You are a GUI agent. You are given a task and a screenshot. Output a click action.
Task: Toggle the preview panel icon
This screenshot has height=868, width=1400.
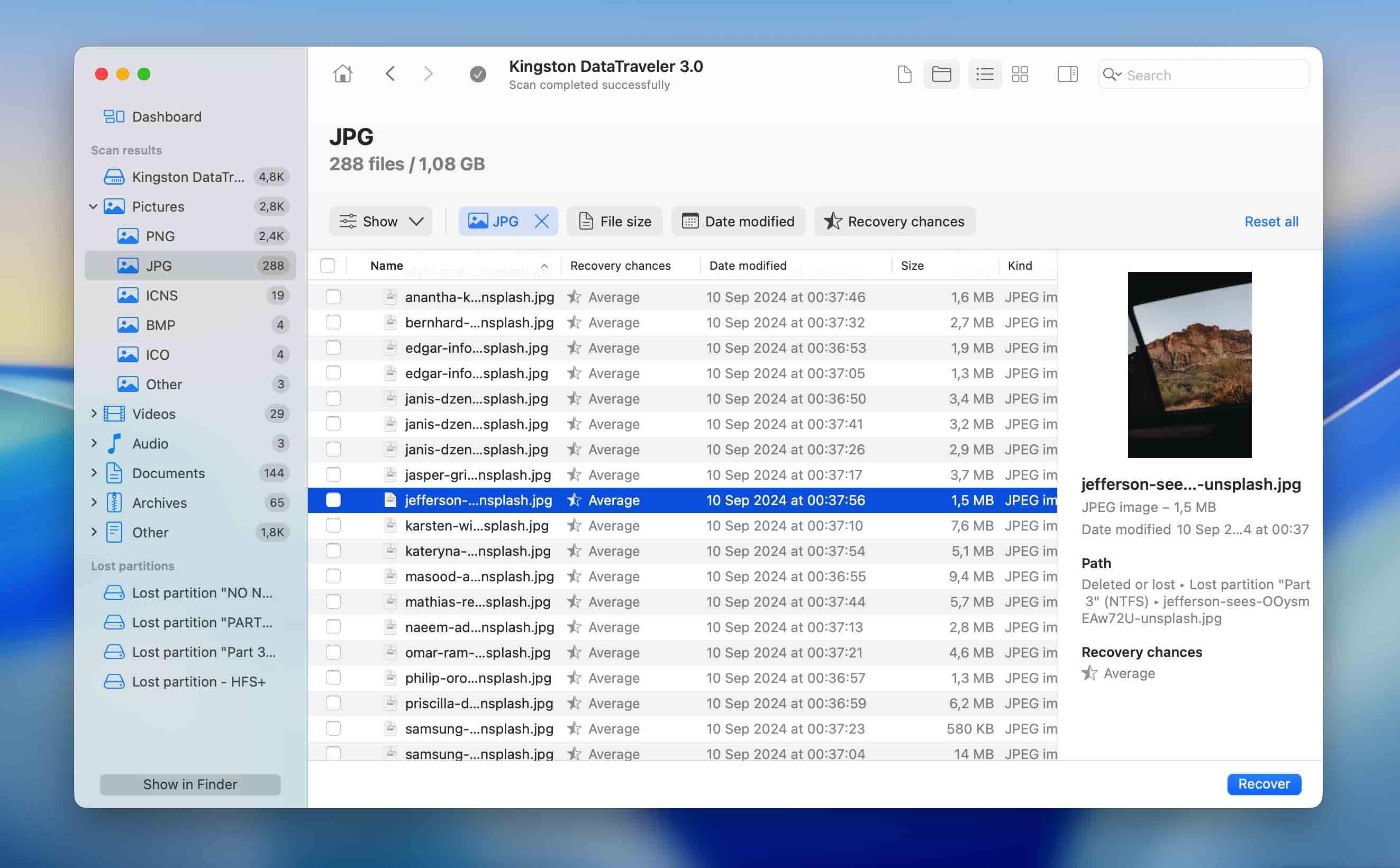[1066, 74]
